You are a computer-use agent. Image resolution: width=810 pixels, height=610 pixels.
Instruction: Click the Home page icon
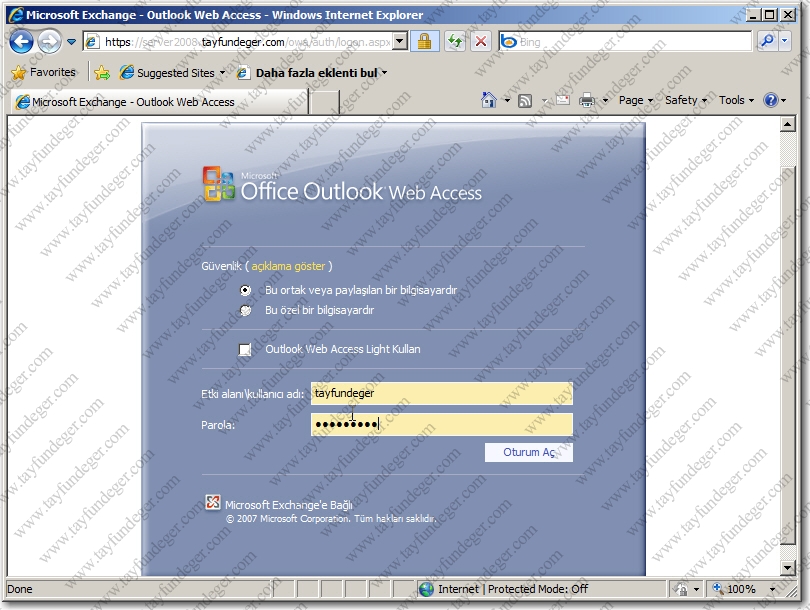tap(489, 100)
